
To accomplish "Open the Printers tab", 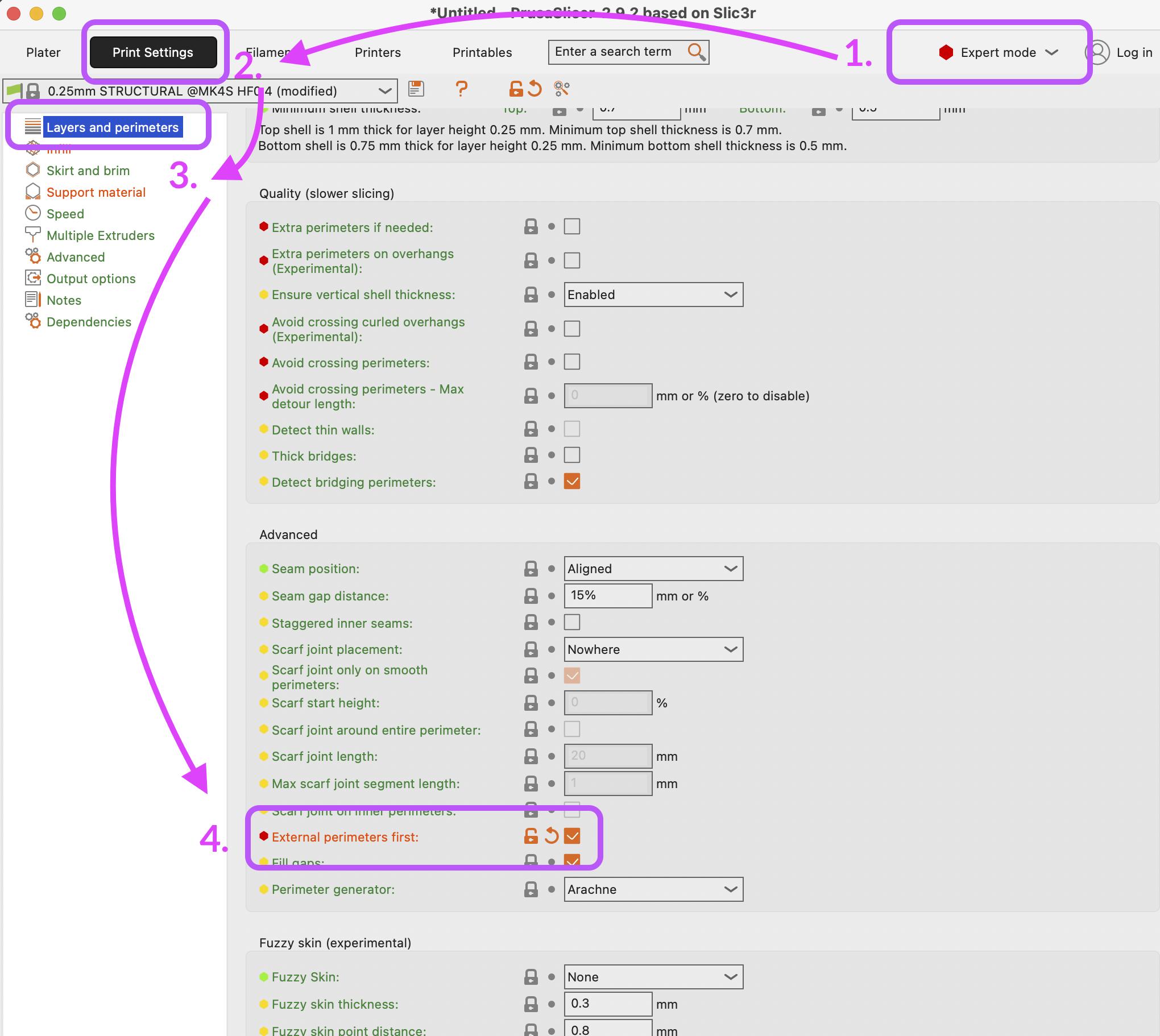I will click(378, 52).
